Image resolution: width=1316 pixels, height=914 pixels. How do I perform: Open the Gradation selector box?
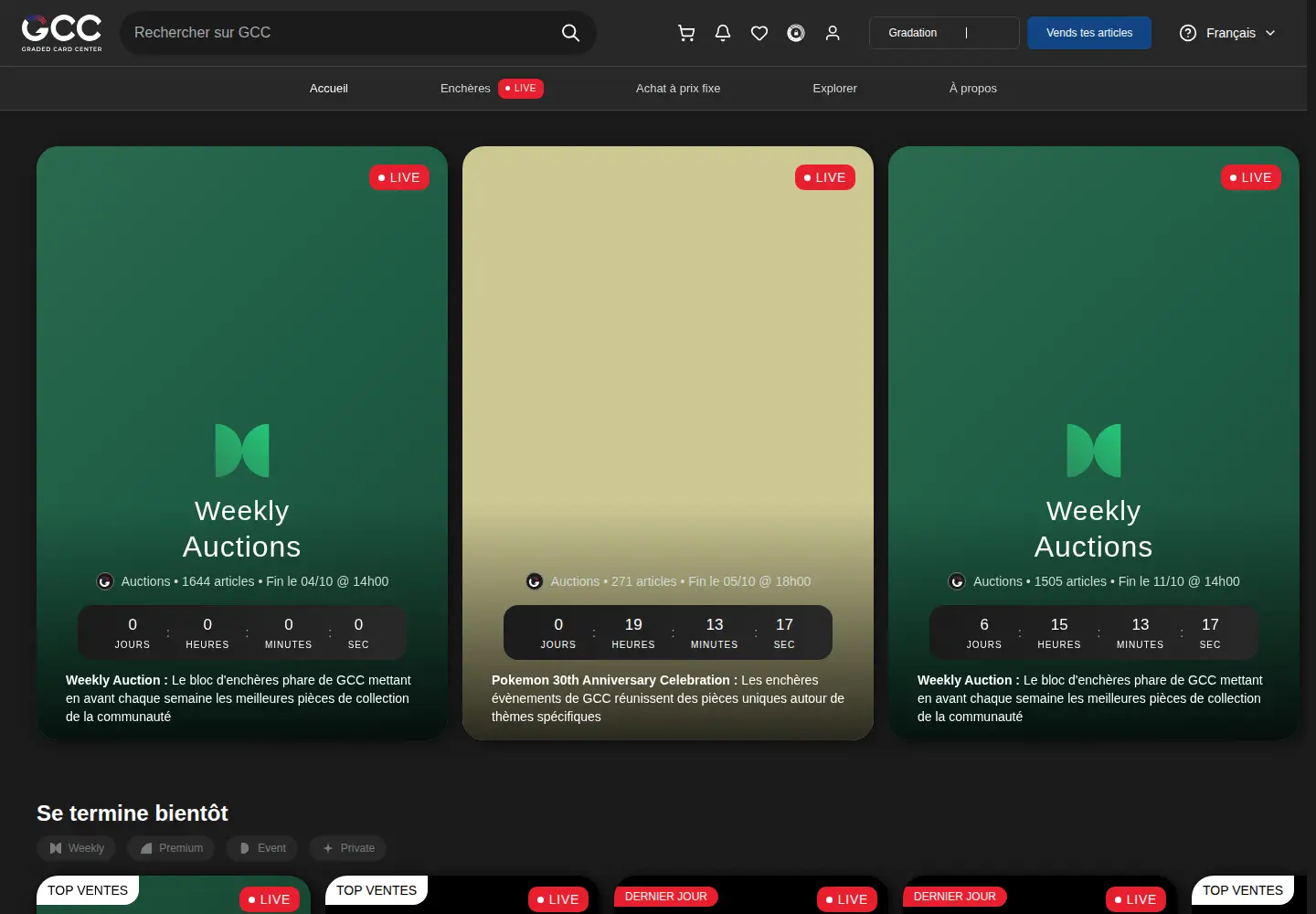tap(944, 33)
